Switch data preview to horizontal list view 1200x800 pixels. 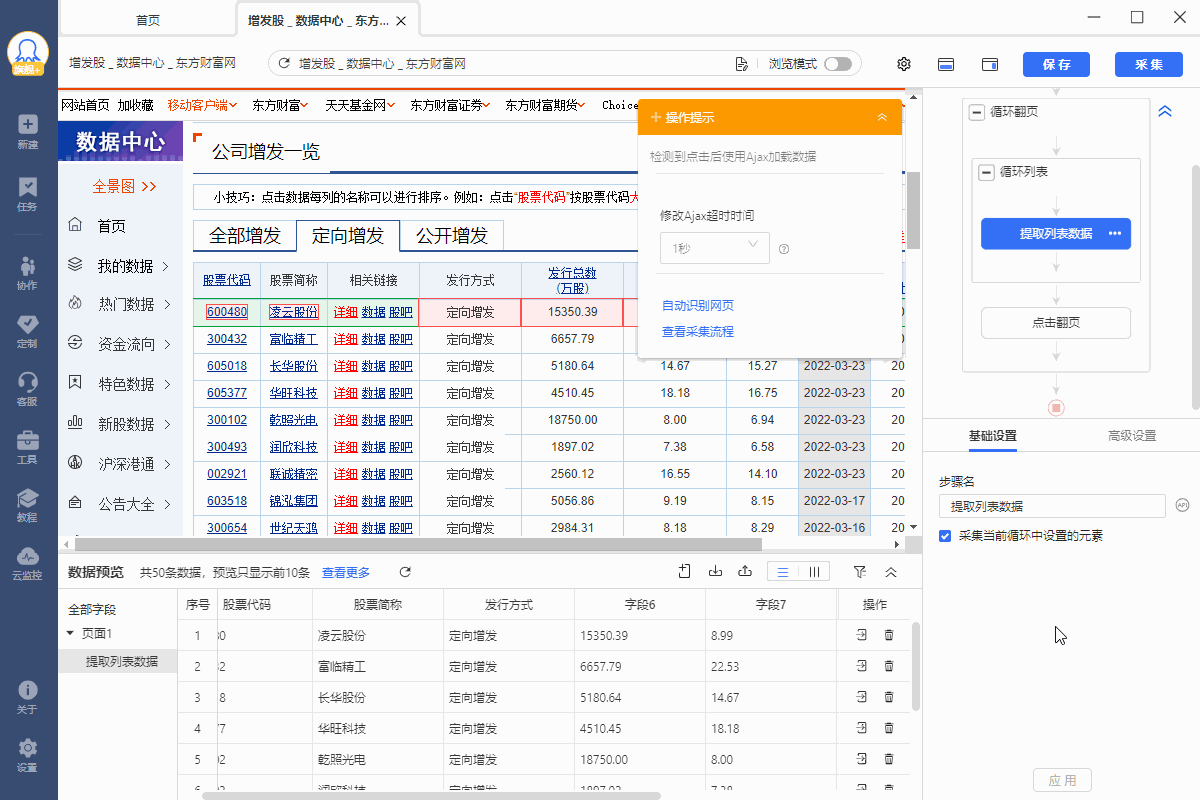[x=783, y=572]
